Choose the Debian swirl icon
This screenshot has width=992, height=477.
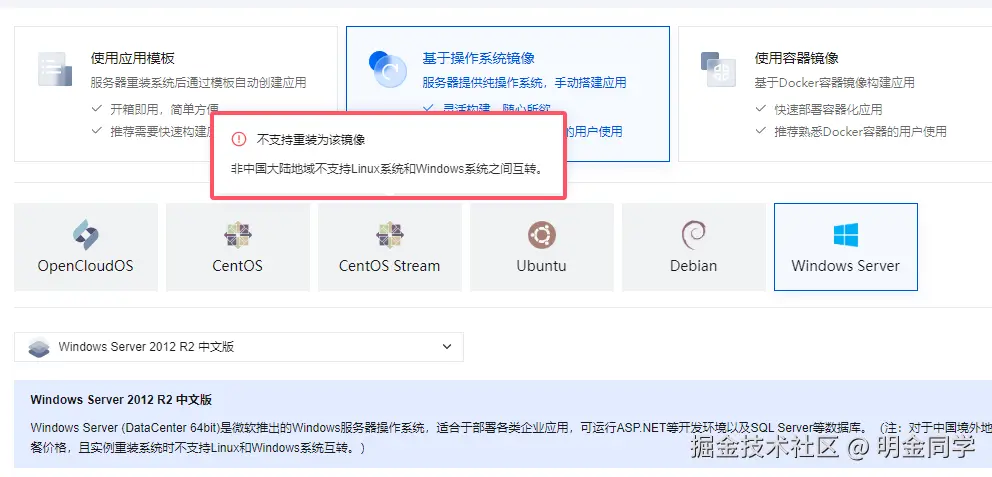693,235
